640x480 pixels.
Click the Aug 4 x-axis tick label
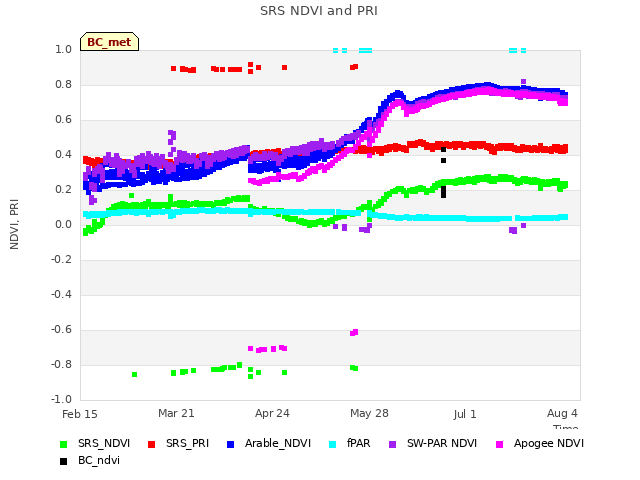pos(562,413)
